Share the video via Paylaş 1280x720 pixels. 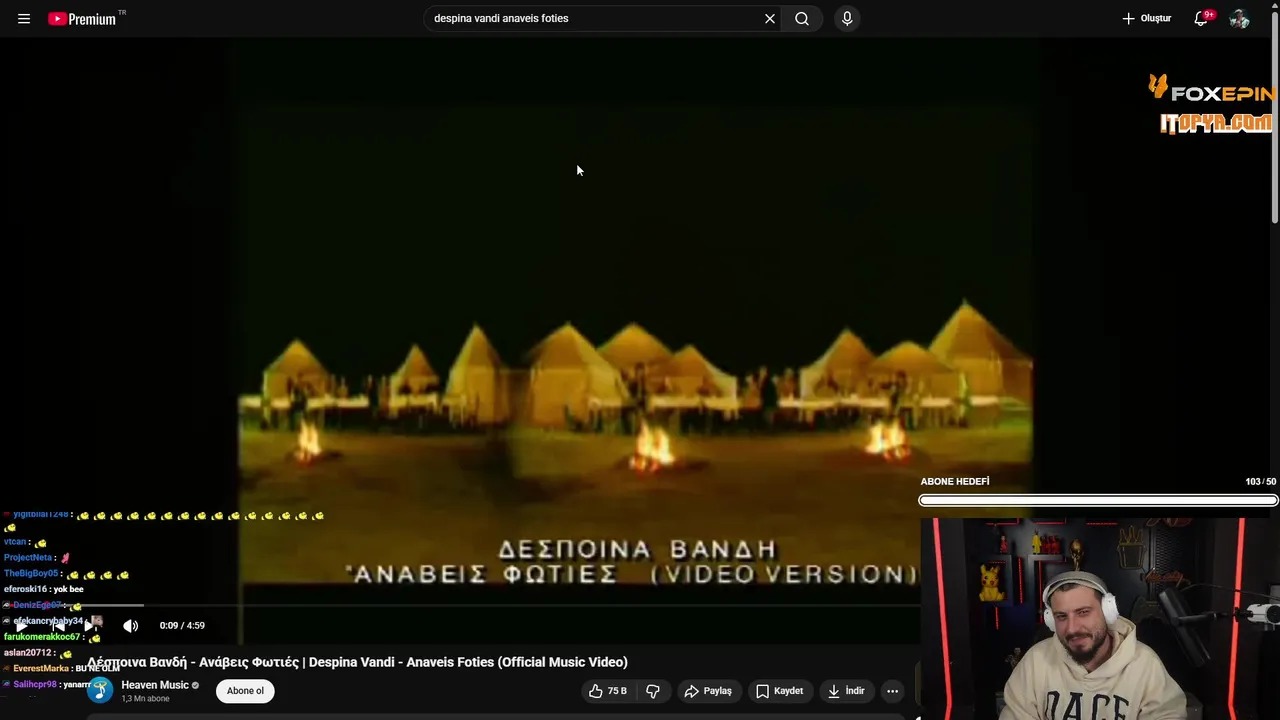click(x=708, y=691)
